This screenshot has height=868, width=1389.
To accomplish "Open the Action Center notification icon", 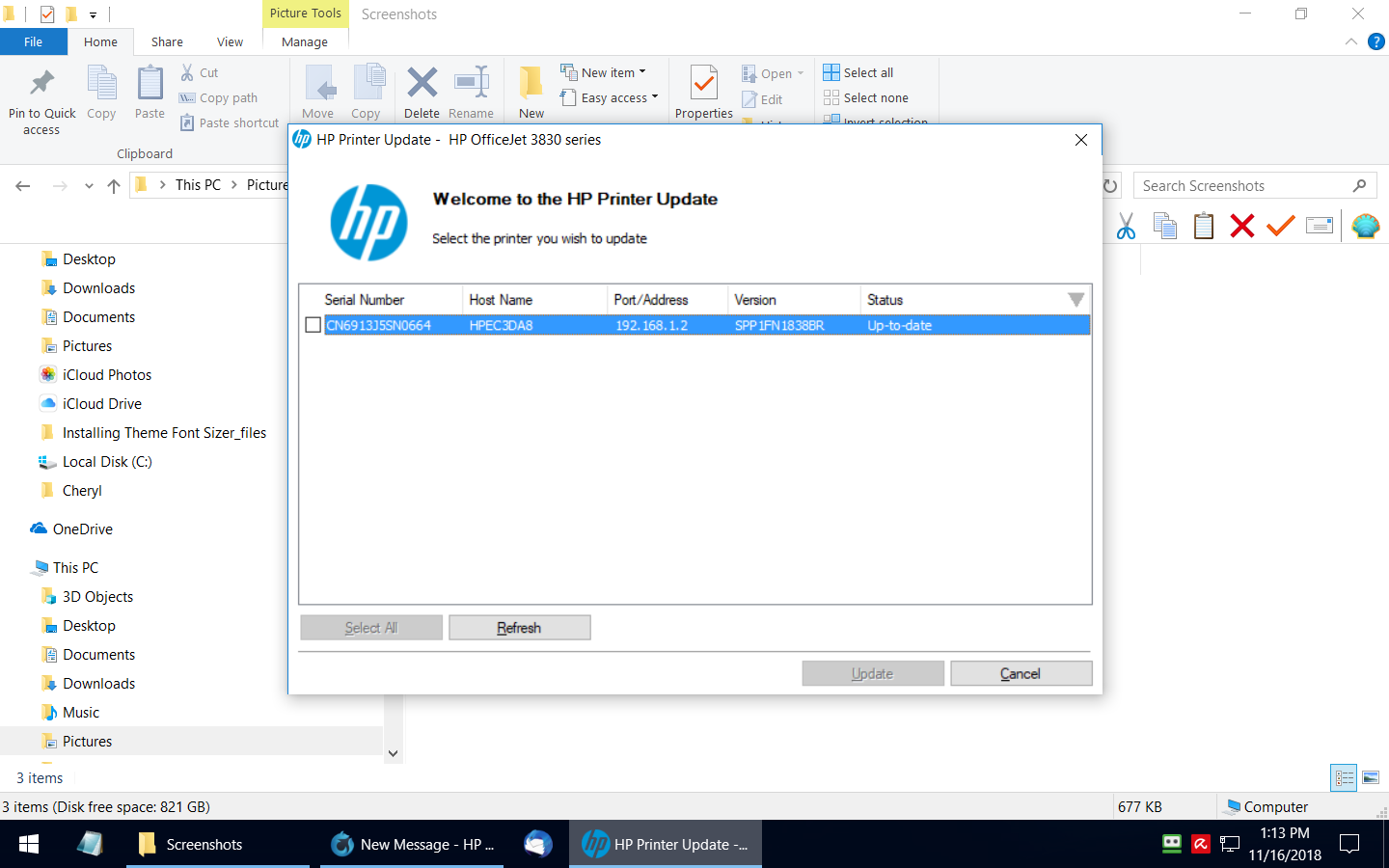I will tap(1350, 844).
